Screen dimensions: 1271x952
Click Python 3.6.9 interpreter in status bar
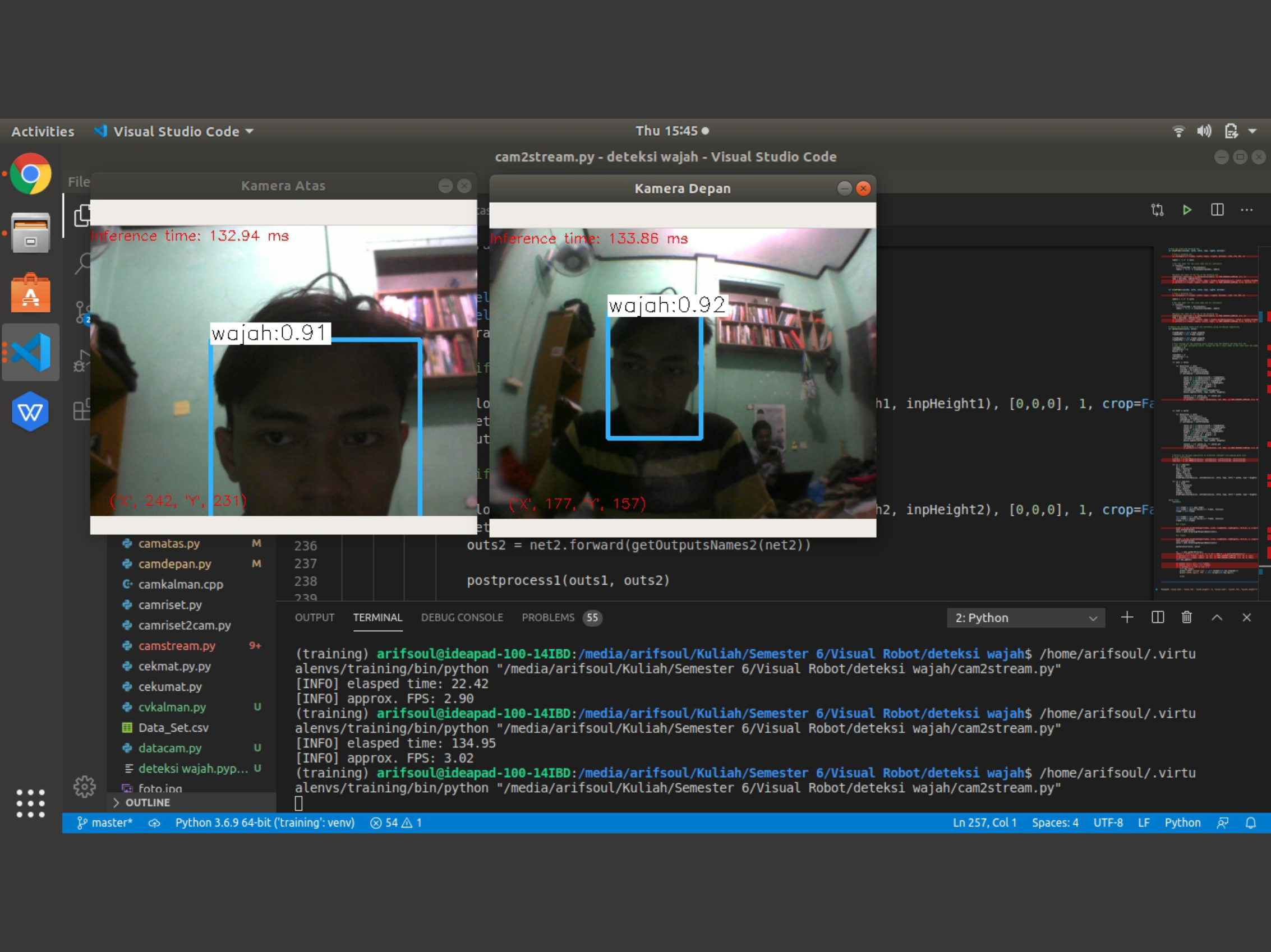pos(265,823)
